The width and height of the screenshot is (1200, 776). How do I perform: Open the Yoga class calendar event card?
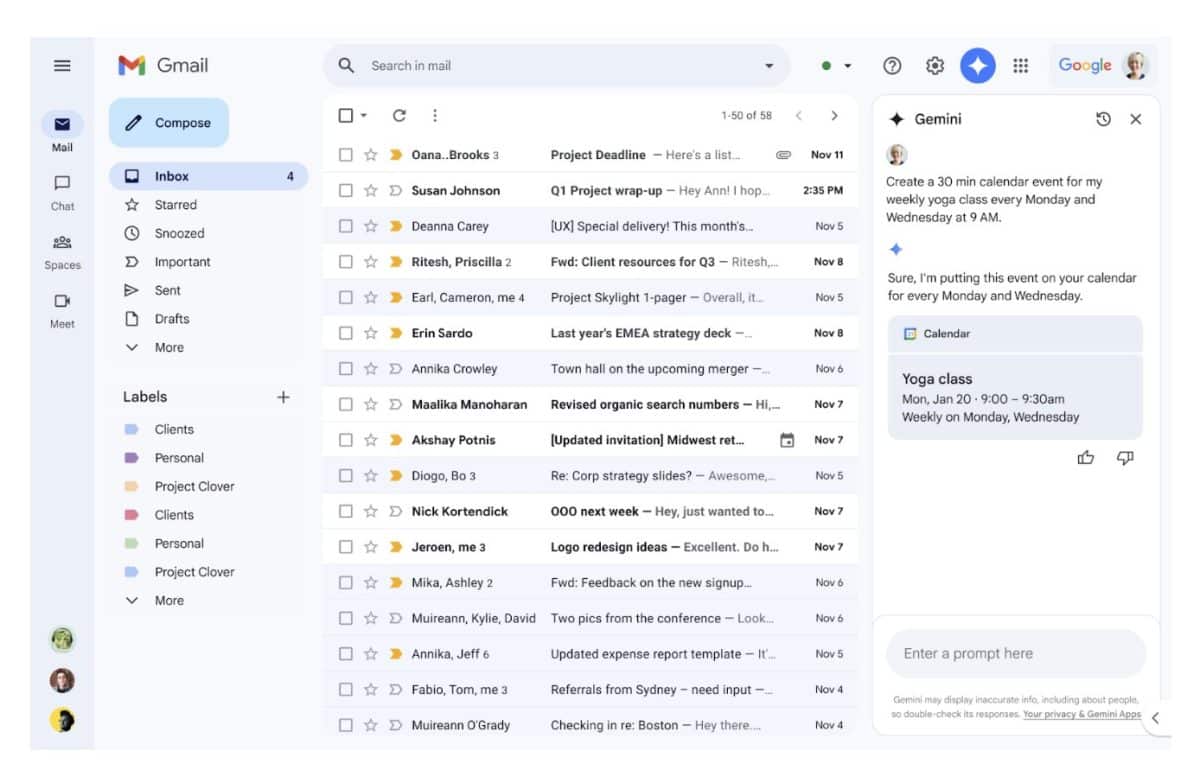point(1015,397)
